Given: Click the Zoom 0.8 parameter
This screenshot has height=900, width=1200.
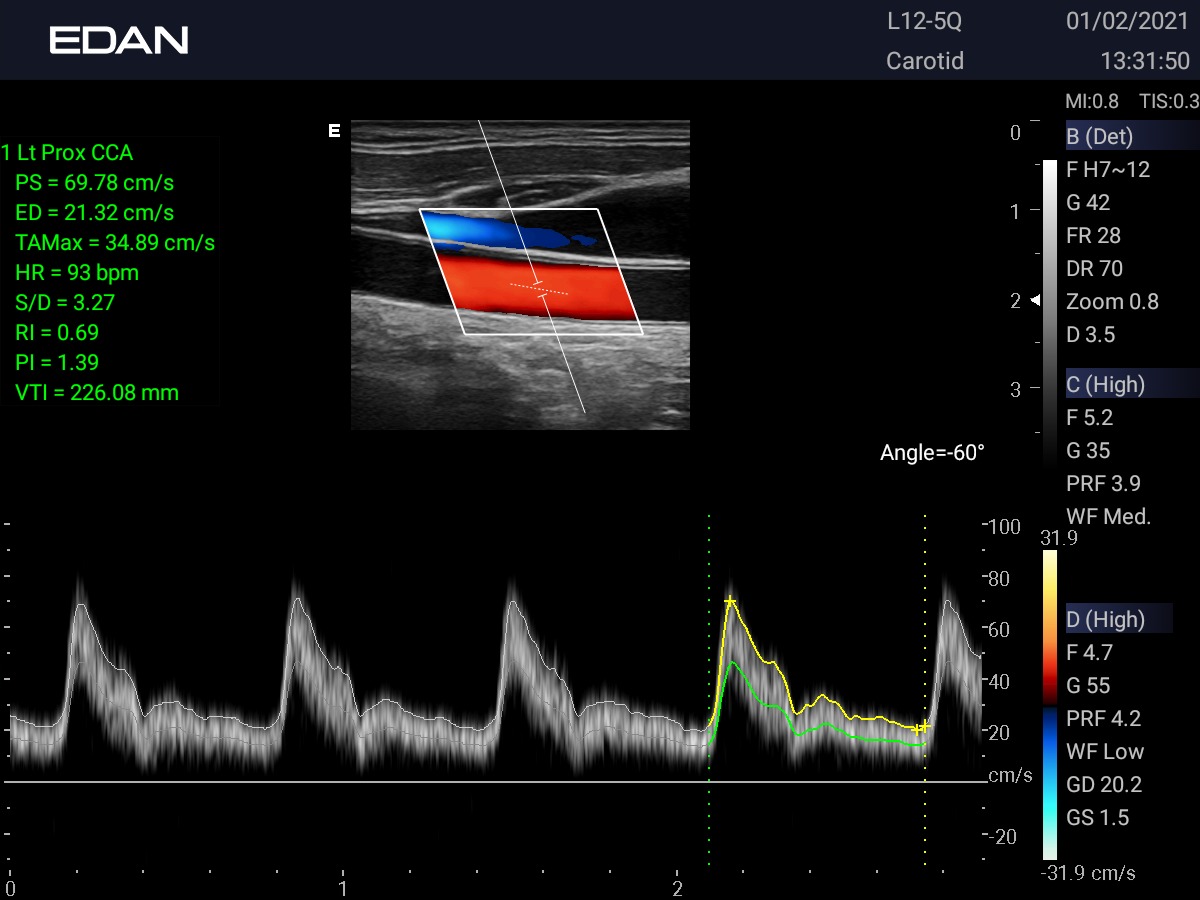Looking at the screenshot, I should pyautogui.click(x=1112, y=301).
